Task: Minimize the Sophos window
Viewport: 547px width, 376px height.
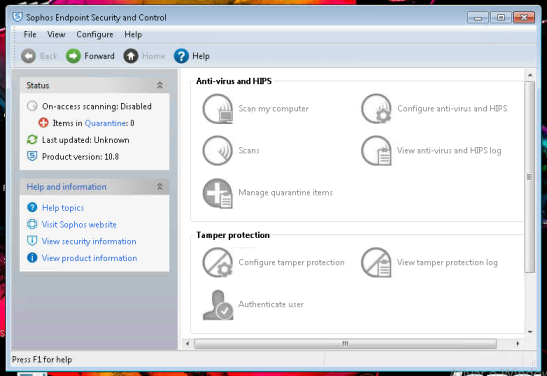Action: (x=478, y=17)
